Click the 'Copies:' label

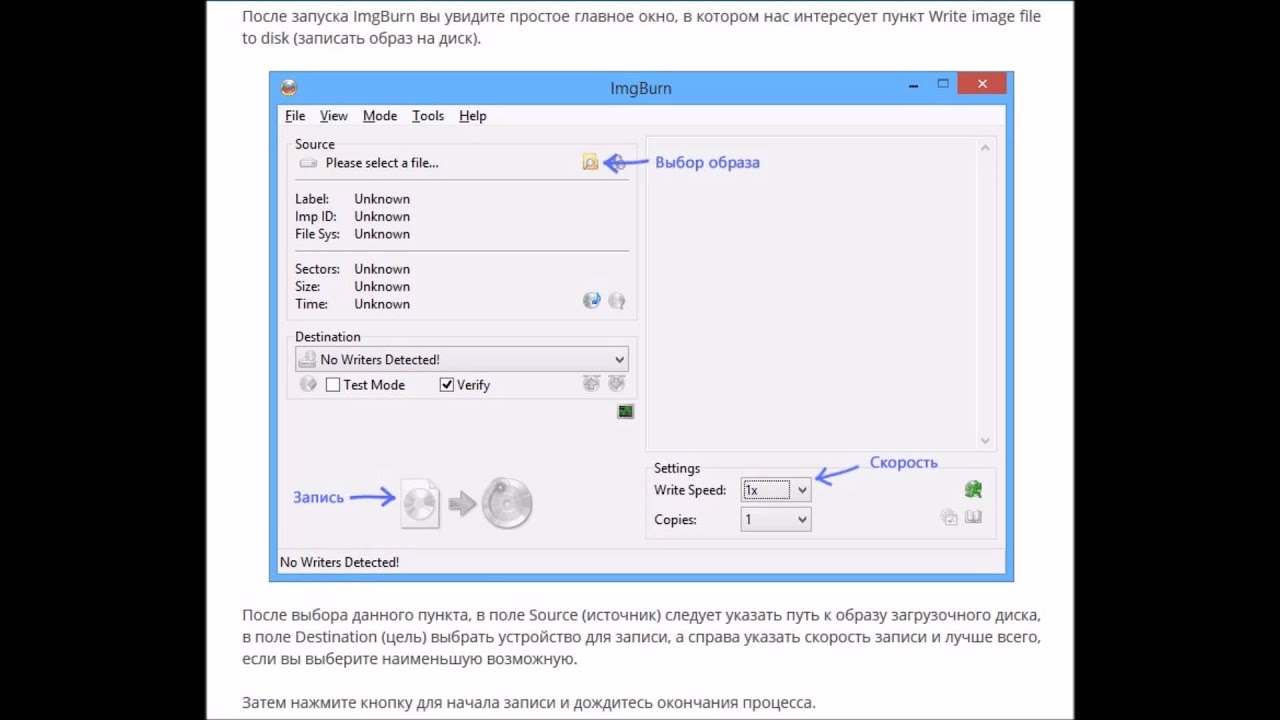click(675, 519)
